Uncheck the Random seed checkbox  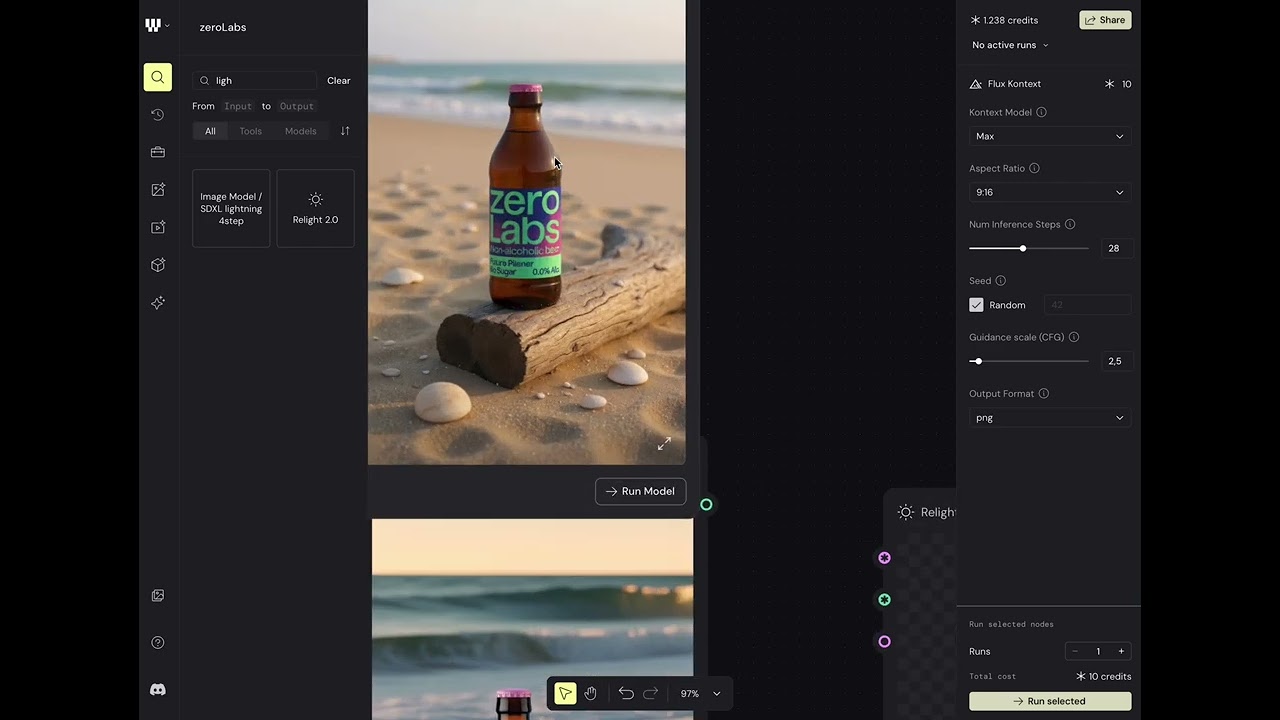click(976, 305)
